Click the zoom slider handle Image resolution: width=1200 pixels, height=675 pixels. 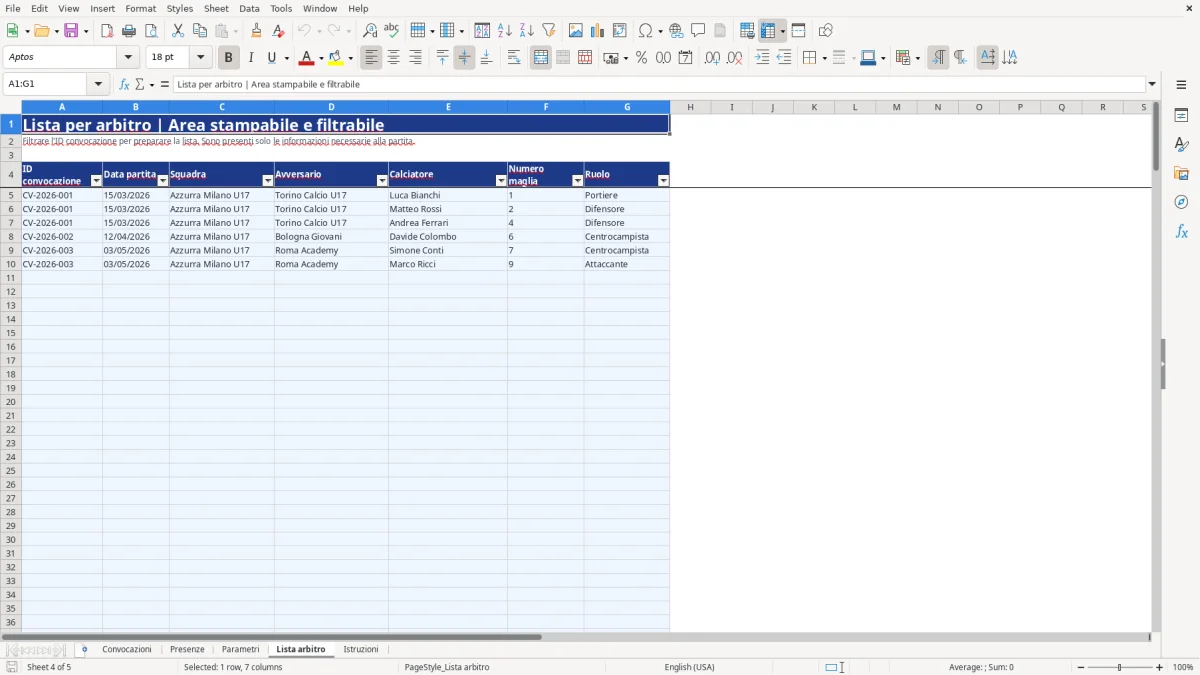(x=1120, y=667)
